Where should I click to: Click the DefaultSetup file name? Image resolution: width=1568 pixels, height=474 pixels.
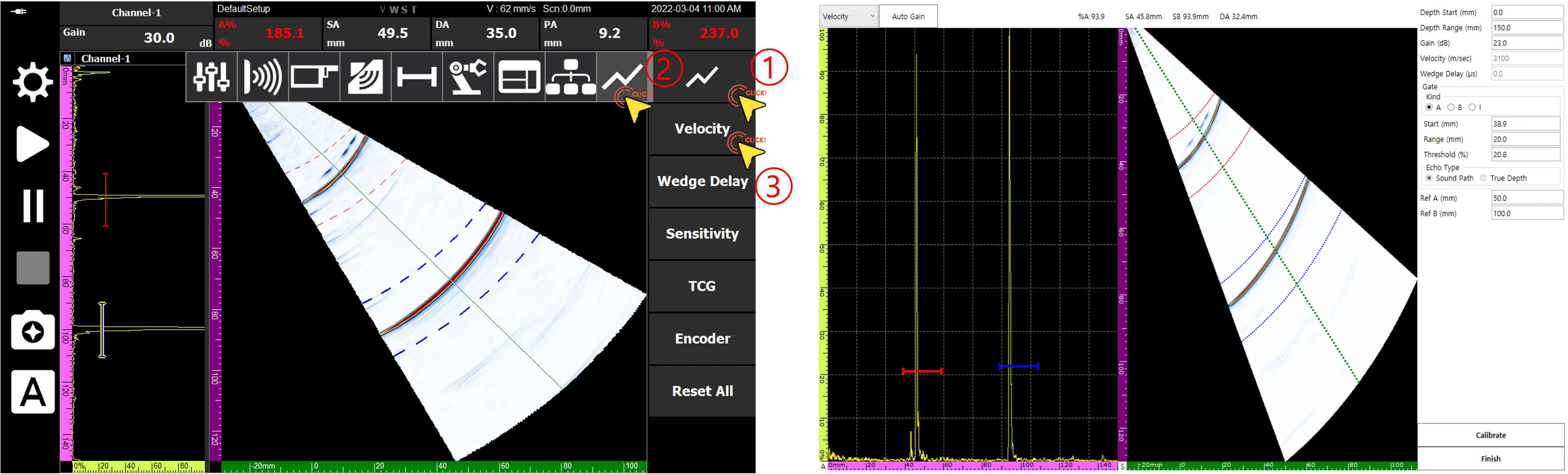(243, 9)
